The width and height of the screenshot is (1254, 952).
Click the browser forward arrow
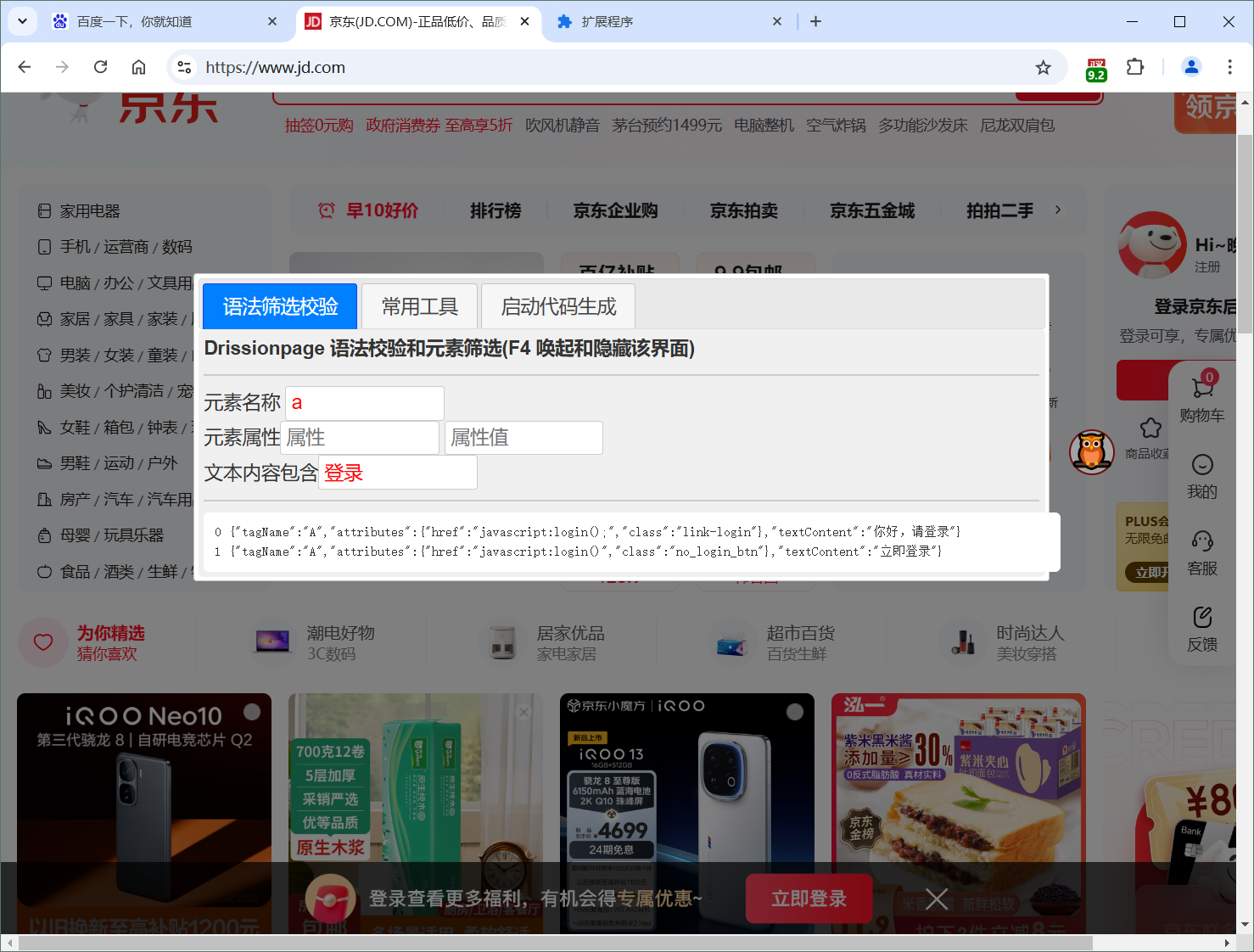(x=62, y=67)
